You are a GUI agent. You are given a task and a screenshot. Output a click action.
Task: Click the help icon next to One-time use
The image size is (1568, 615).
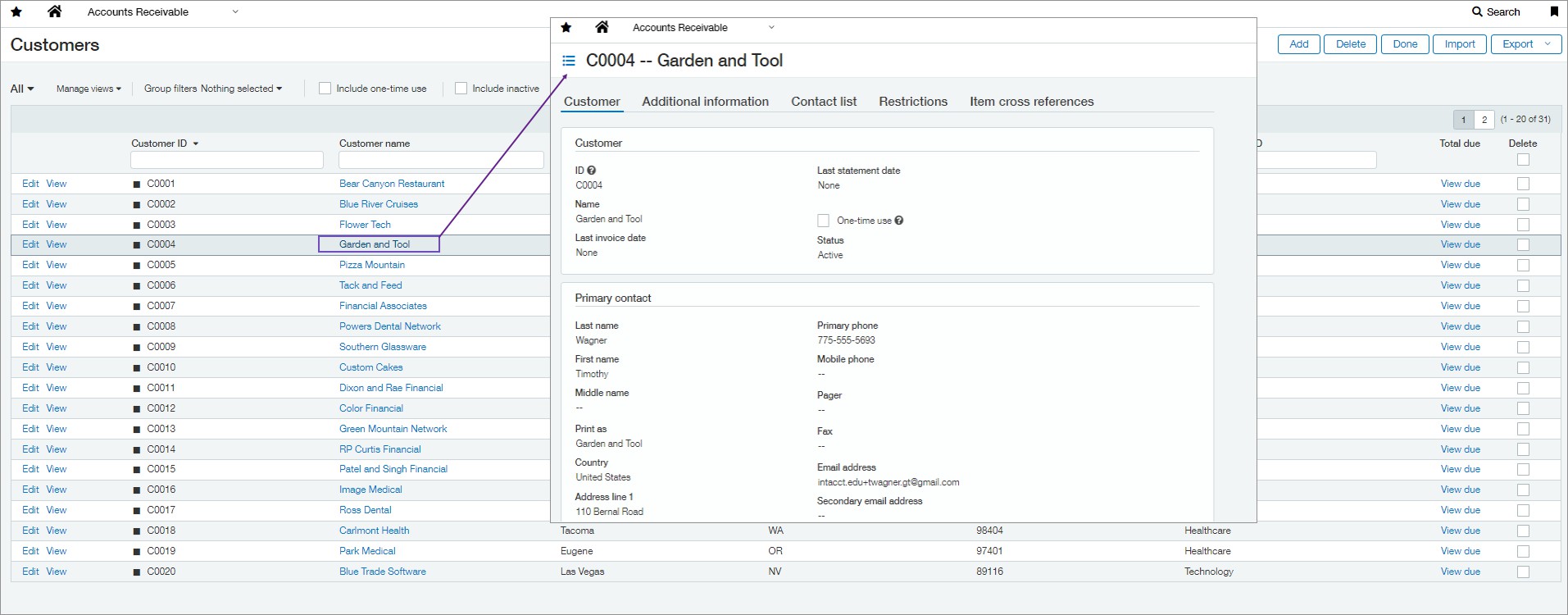899,221
